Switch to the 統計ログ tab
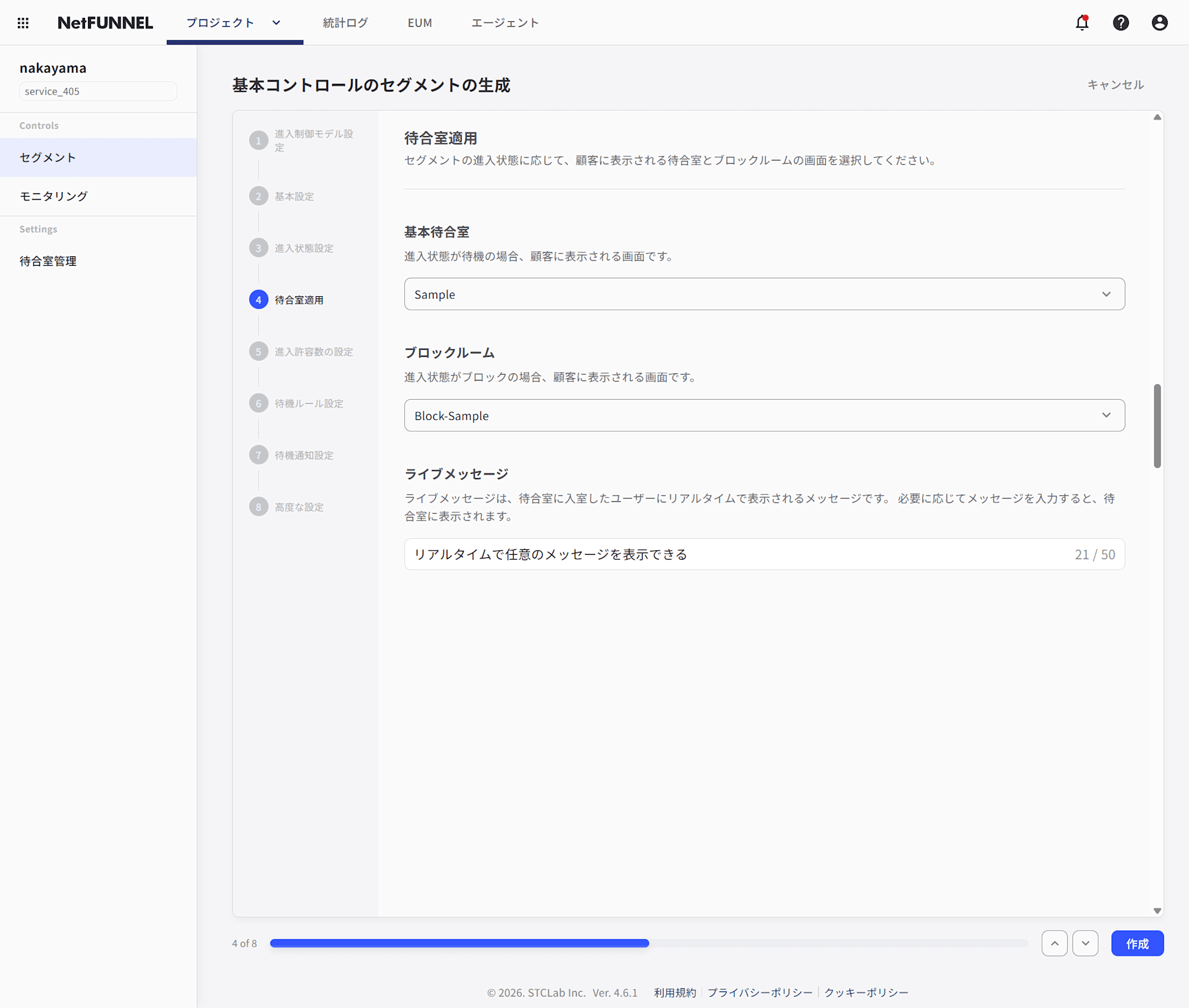This screenshot has width=1189, height=1008. [345, 23]
